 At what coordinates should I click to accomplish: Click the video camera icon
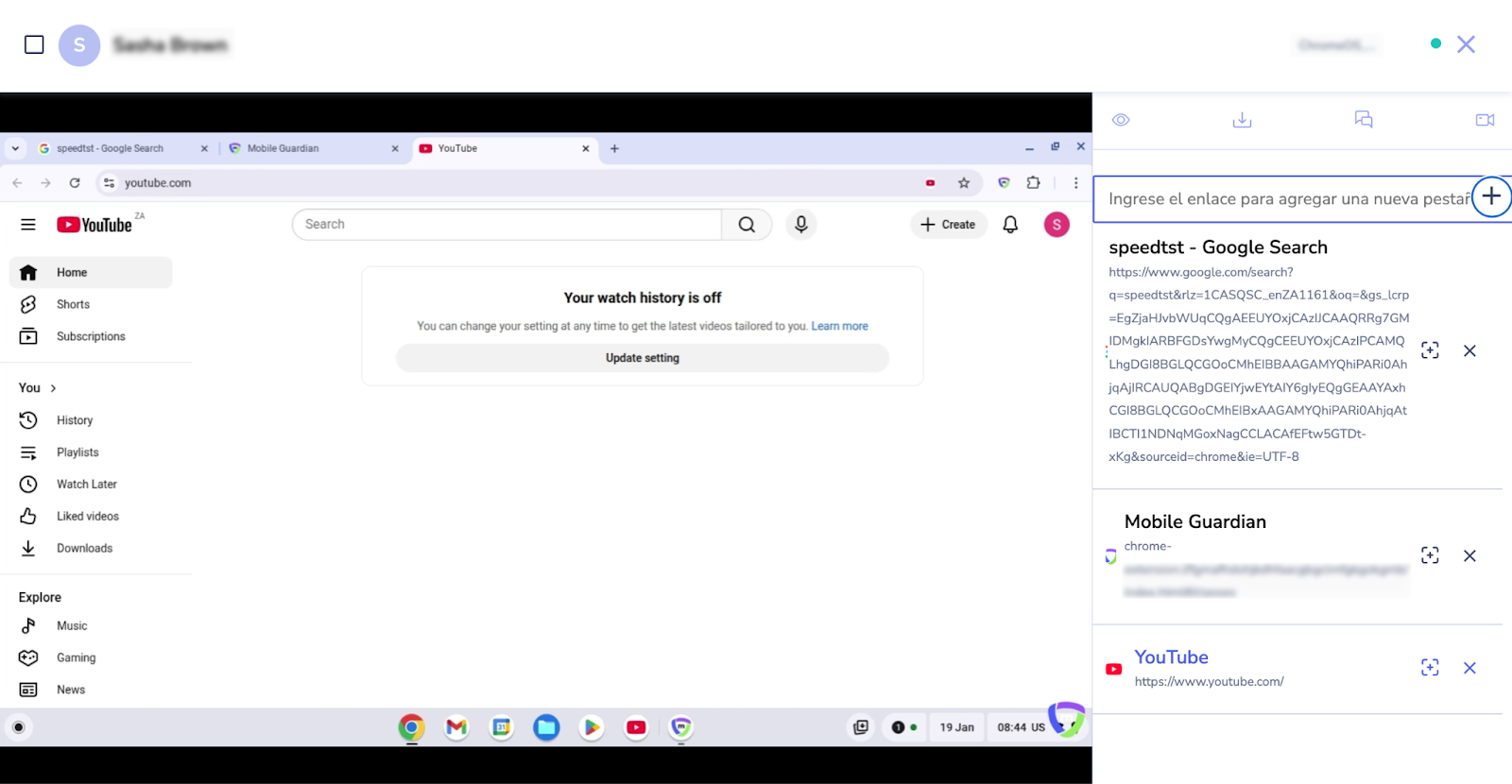click(1485, 120)
